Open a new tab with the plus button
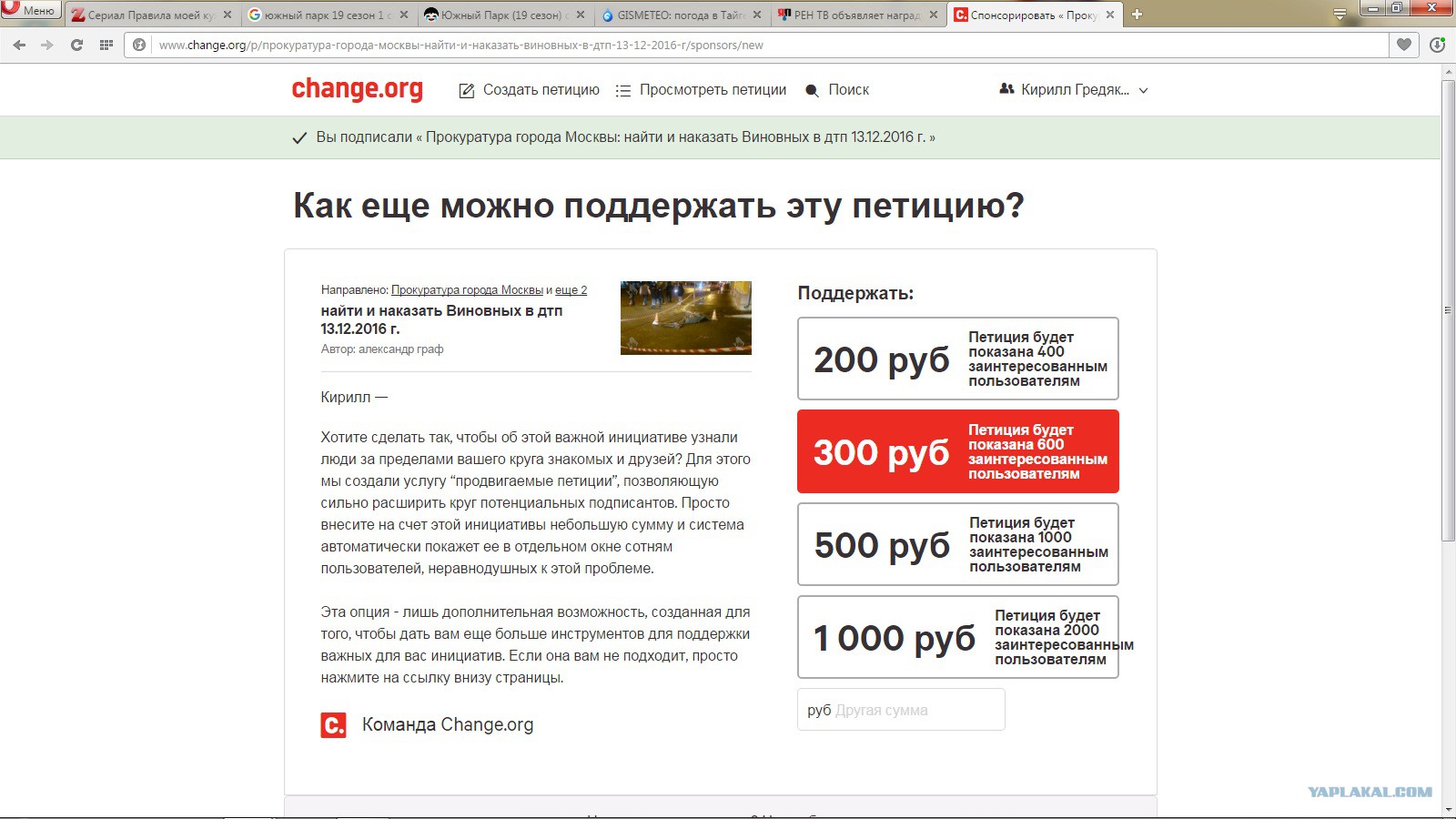This screenshot has width=1456, height=819. coord(1137,15)
